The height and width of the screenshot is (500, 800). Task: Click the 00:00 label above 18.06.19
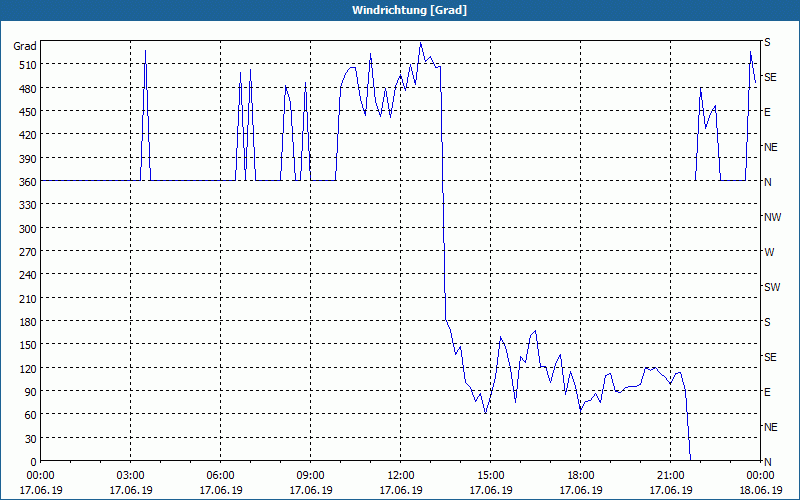pos(760,476)
